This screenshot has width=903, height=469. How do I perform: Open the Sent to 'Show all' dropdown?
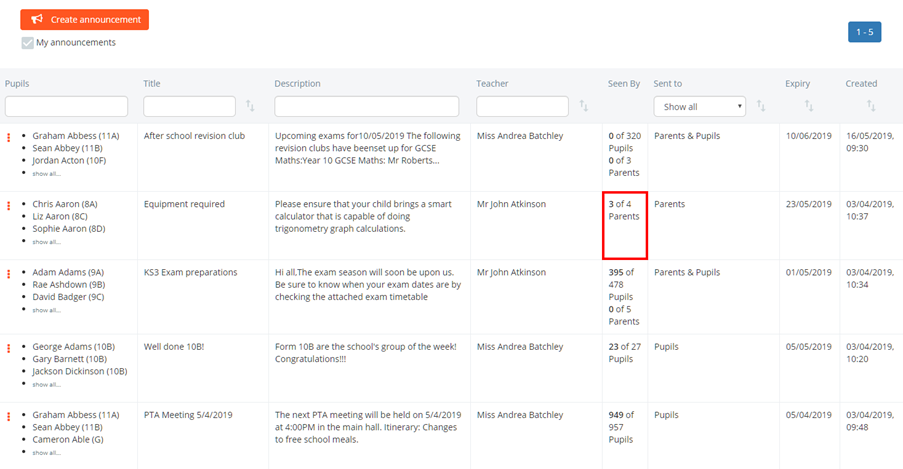(700, 107)
